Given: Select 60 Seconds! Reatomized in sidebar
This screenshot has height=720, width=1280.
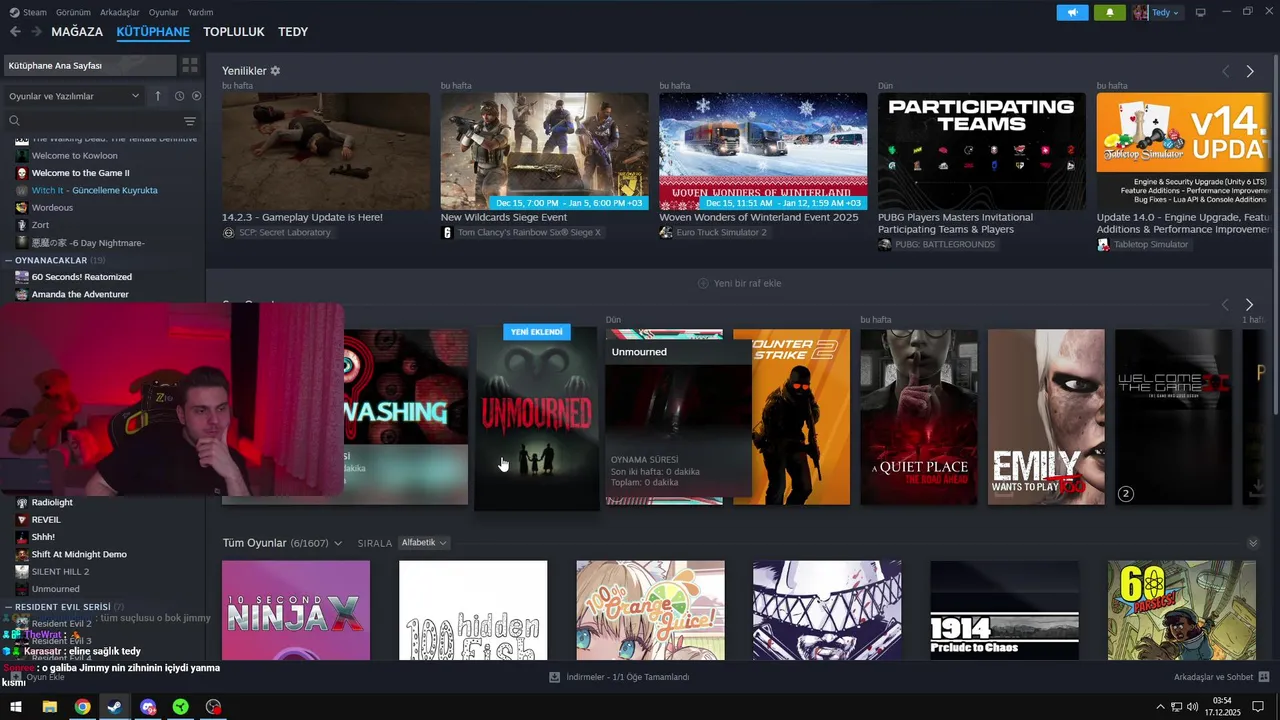Looking at the screenshot, I should pyautogui.click(x=81, y=277).
